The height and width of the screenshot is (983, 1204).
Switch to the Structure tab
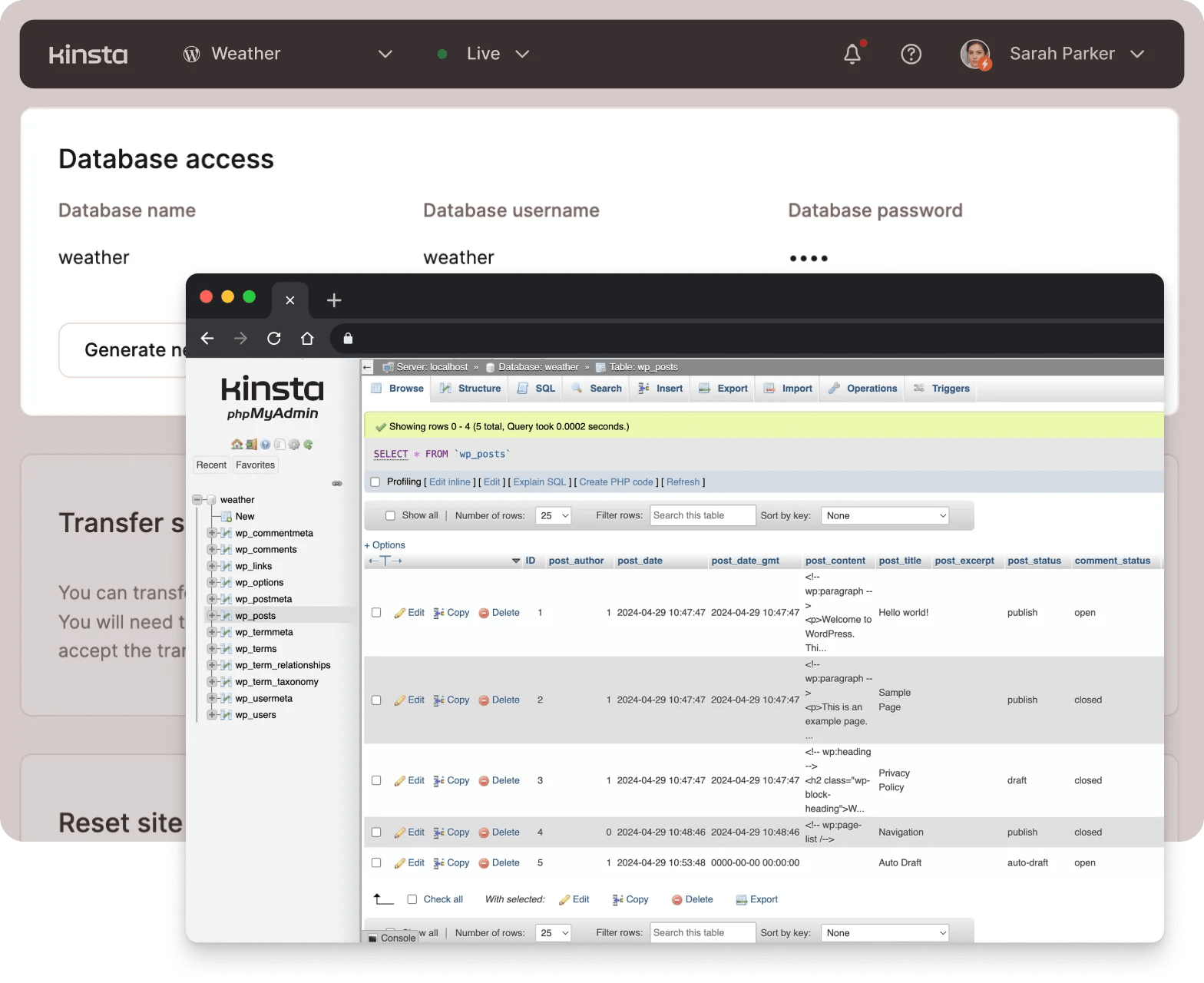pyautogui.click(x=470, y=389)
